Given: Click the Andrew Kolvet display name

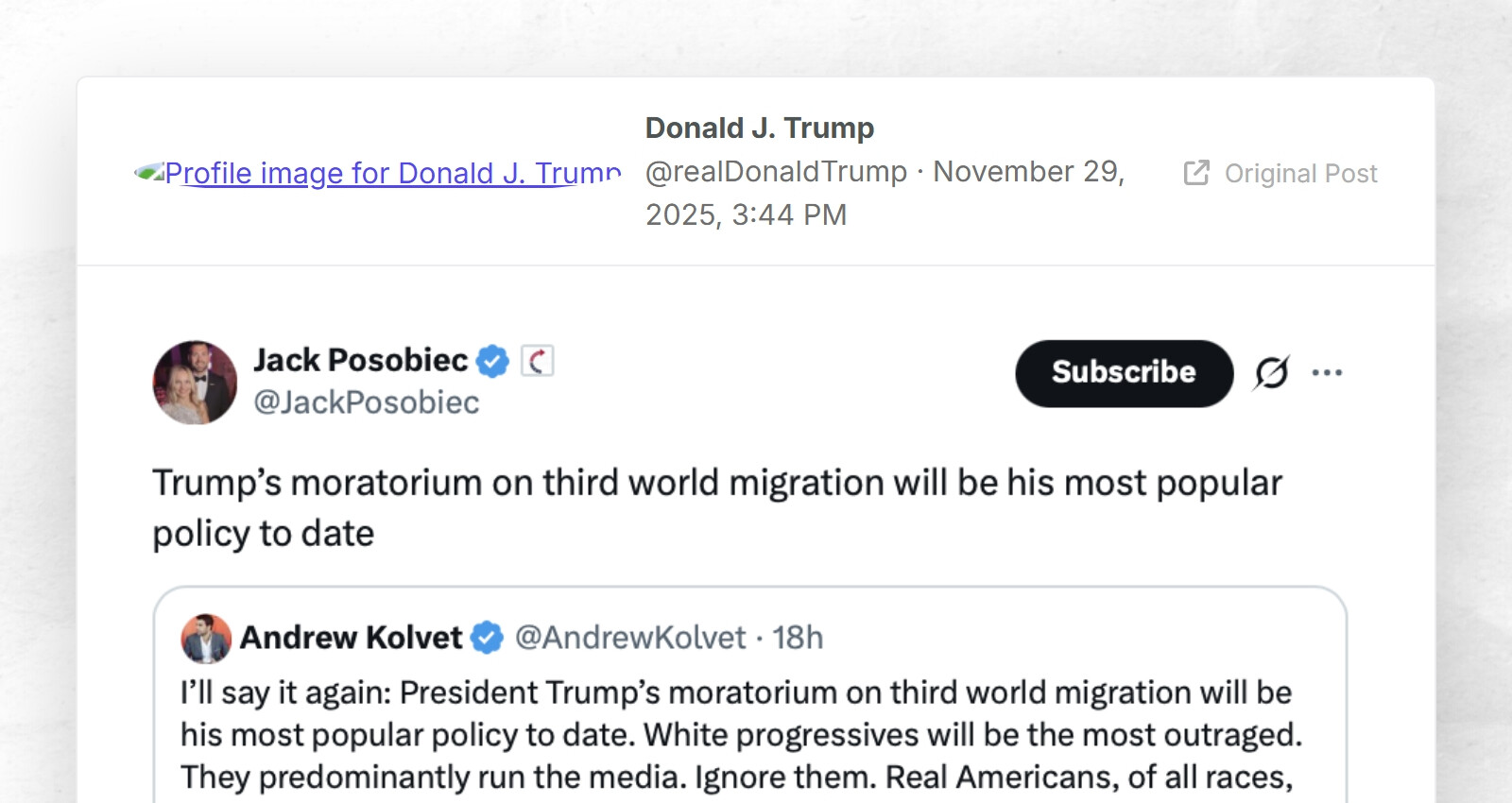Looking at the screenshot, I should pyautogui.click(x=351, y=638).
